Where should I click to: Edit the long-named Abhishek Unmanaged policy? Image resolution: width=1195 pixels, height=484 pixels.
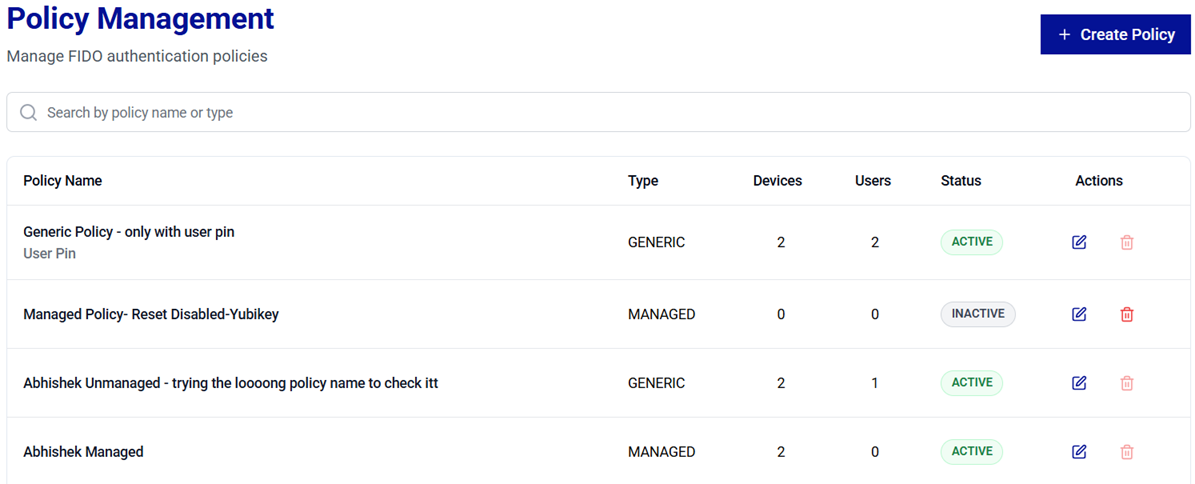click(x=1079, y=383)
